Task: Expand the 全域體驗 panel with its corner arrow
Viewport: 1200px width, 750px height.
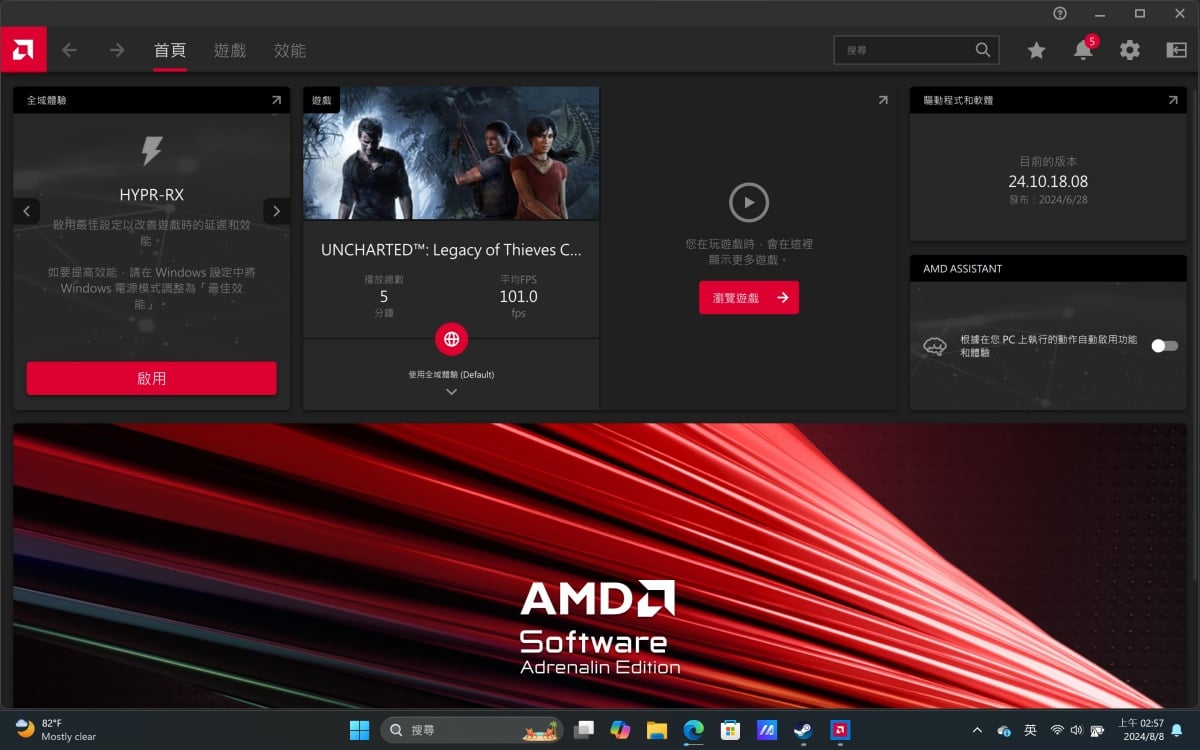Action: coord(276,100)
